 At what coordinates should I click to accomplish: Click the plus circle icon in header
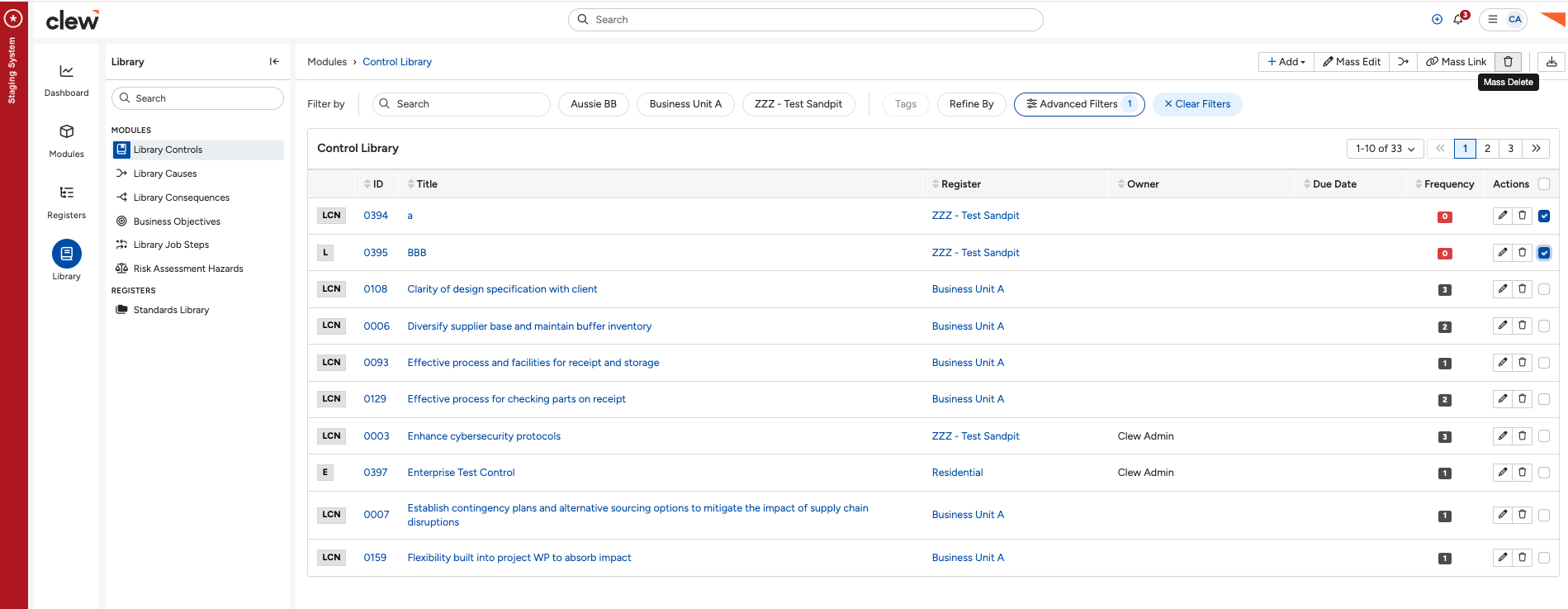point(1437,19)
